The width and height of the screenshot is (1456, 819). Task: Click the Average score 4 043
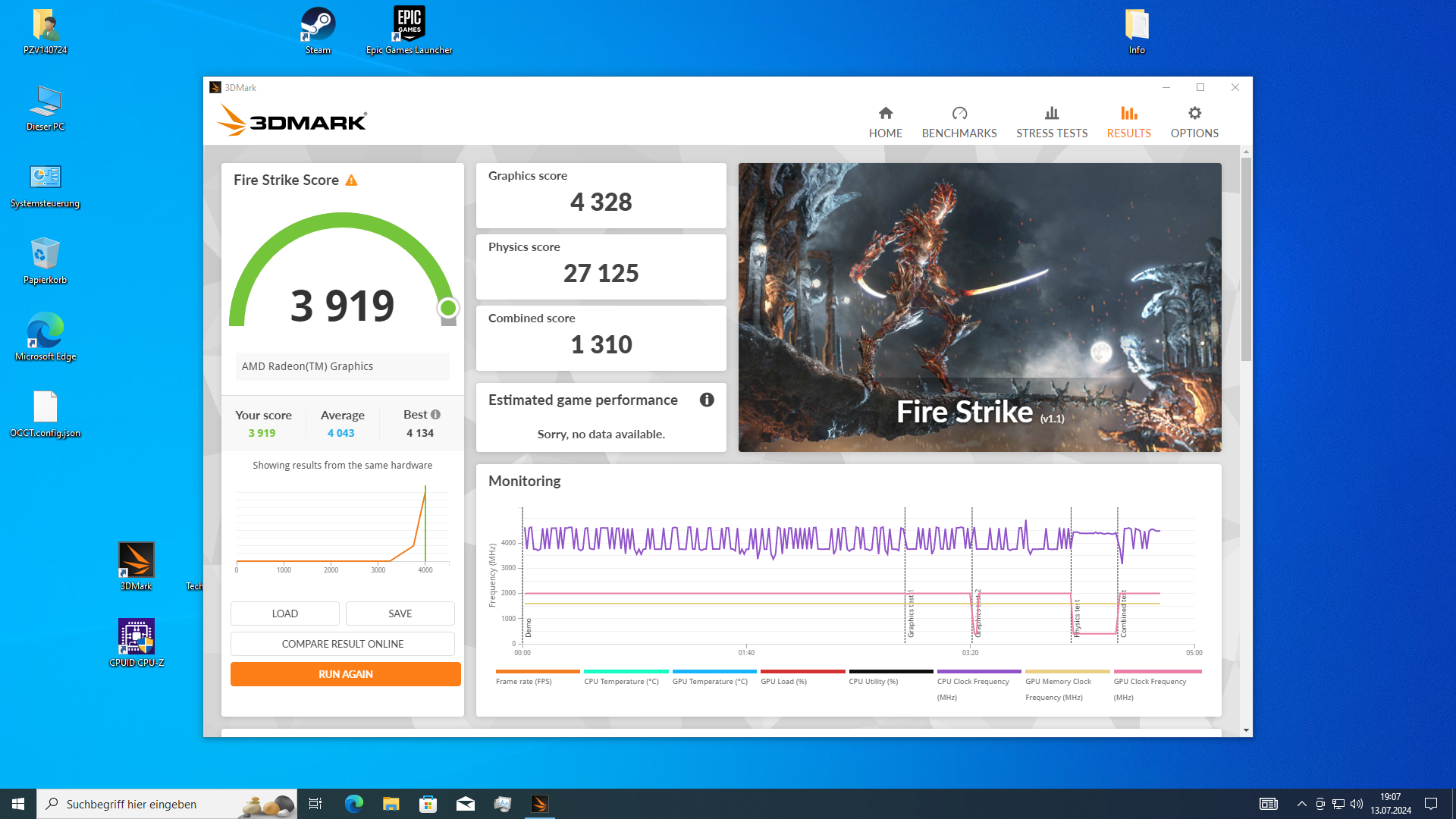tap(340, 433)
